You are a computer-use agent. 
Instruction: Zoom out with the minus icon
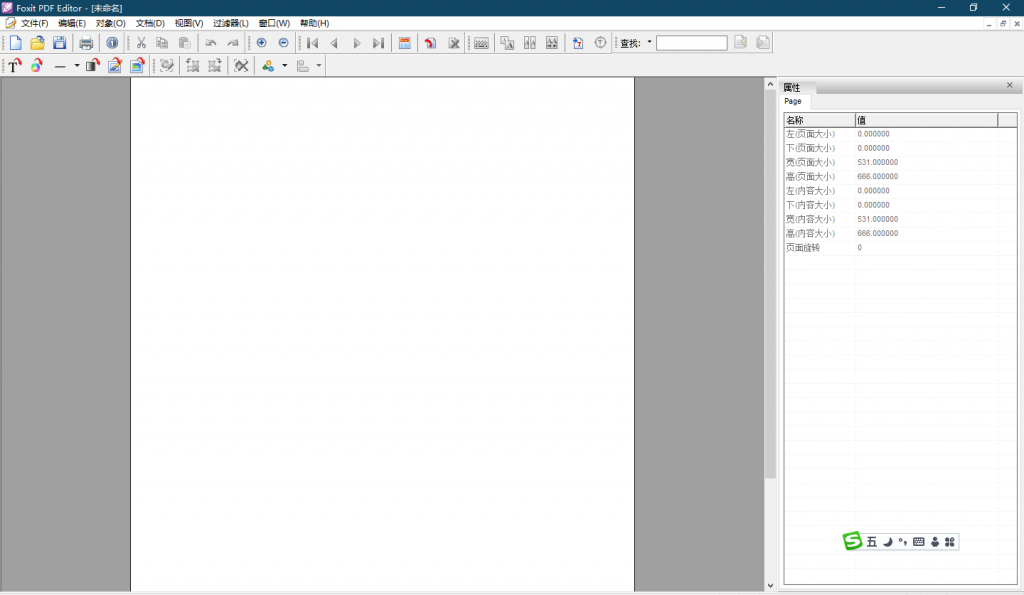283,43
